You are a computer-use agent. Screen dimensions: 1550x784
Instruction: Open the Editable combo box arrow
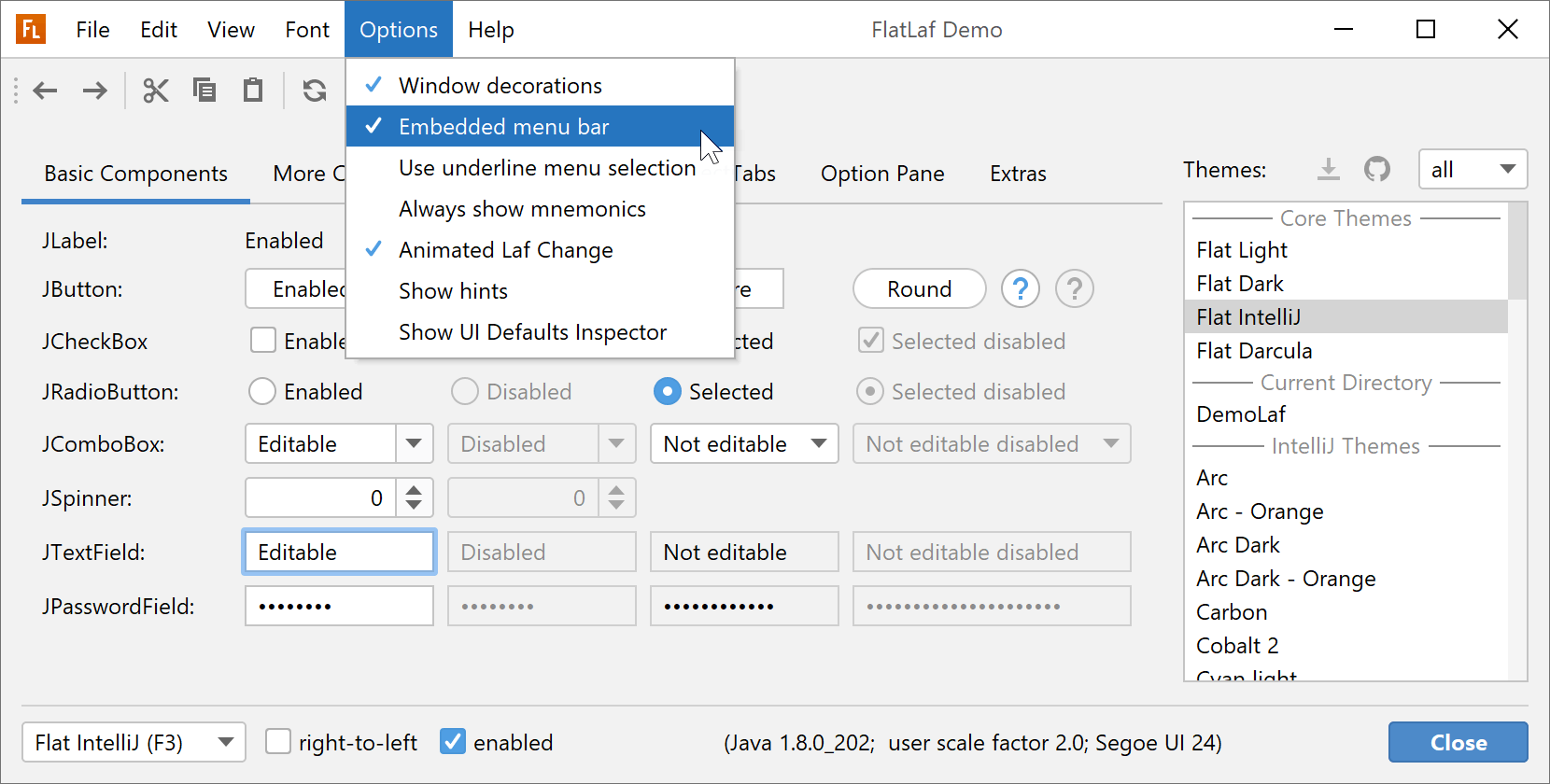coord(414,443)
